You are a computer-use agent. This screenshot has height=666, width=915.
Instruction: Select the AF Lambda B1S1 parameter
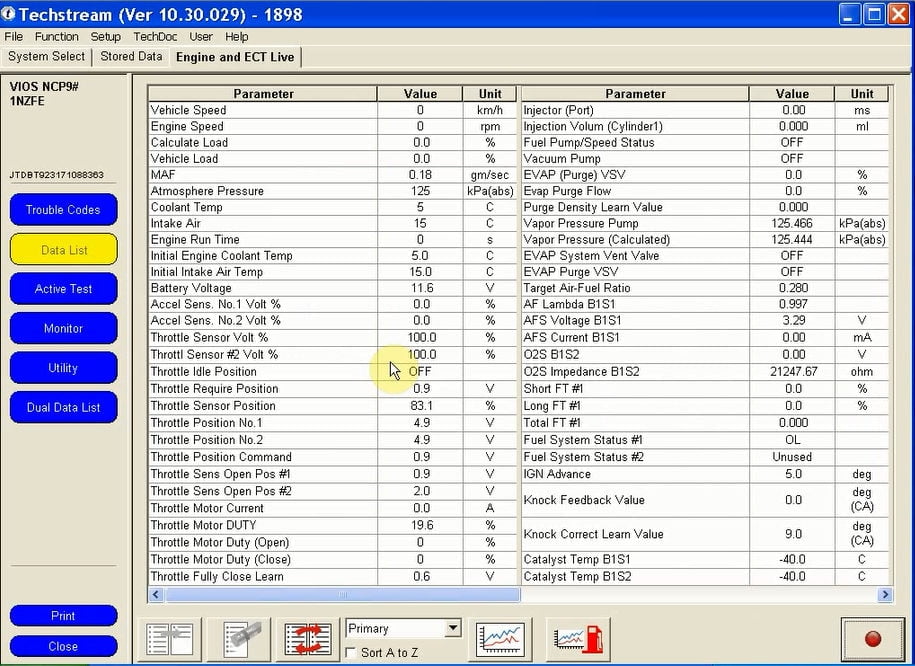[705, 305]
